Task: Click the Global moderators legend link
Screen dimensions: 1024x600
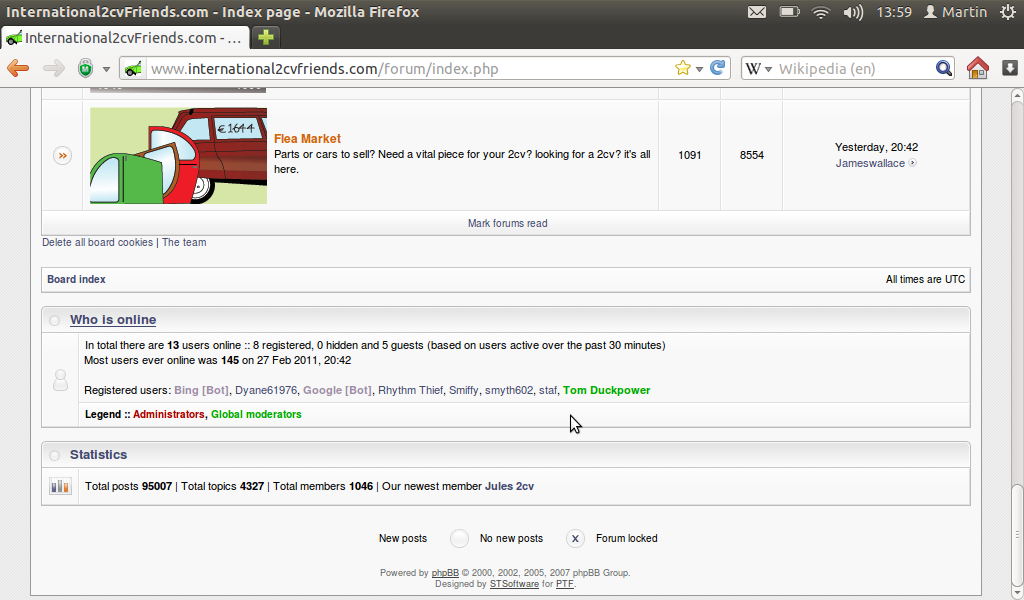Action: [256, 415]
